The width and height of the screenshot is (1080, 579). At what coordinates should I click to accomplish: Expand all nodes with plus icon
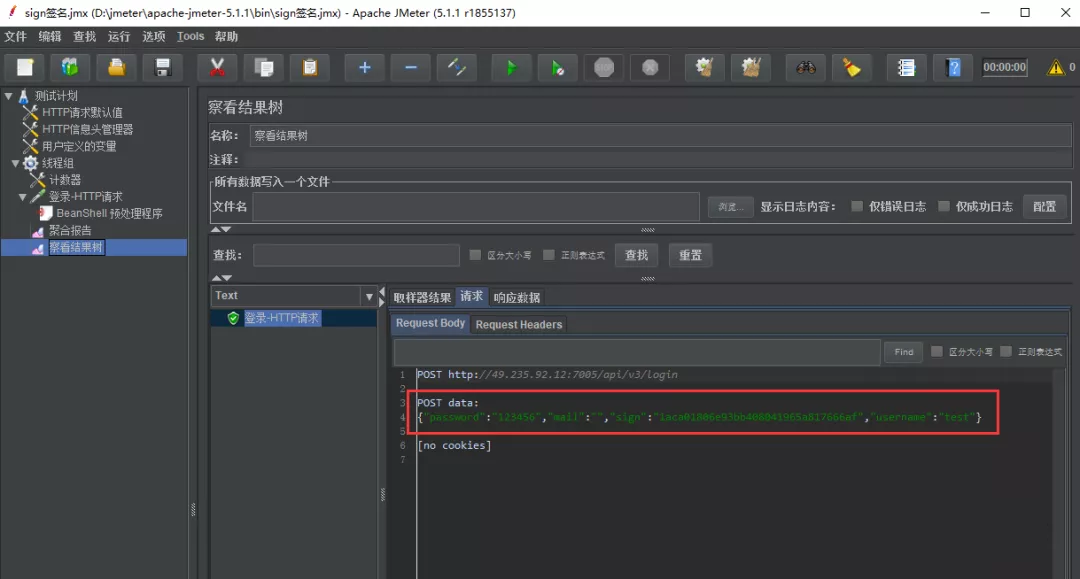pos(364,67)
